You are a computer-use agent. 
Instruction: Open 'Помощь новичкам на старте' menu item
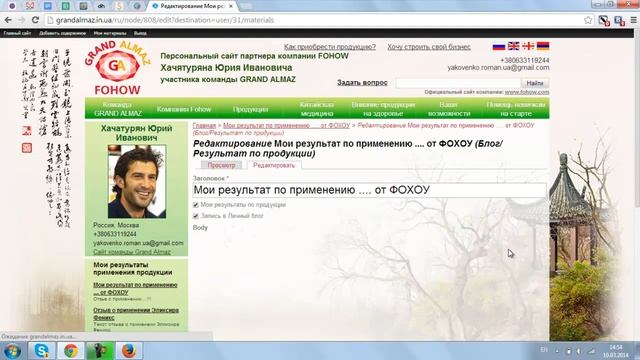[516, 109]
